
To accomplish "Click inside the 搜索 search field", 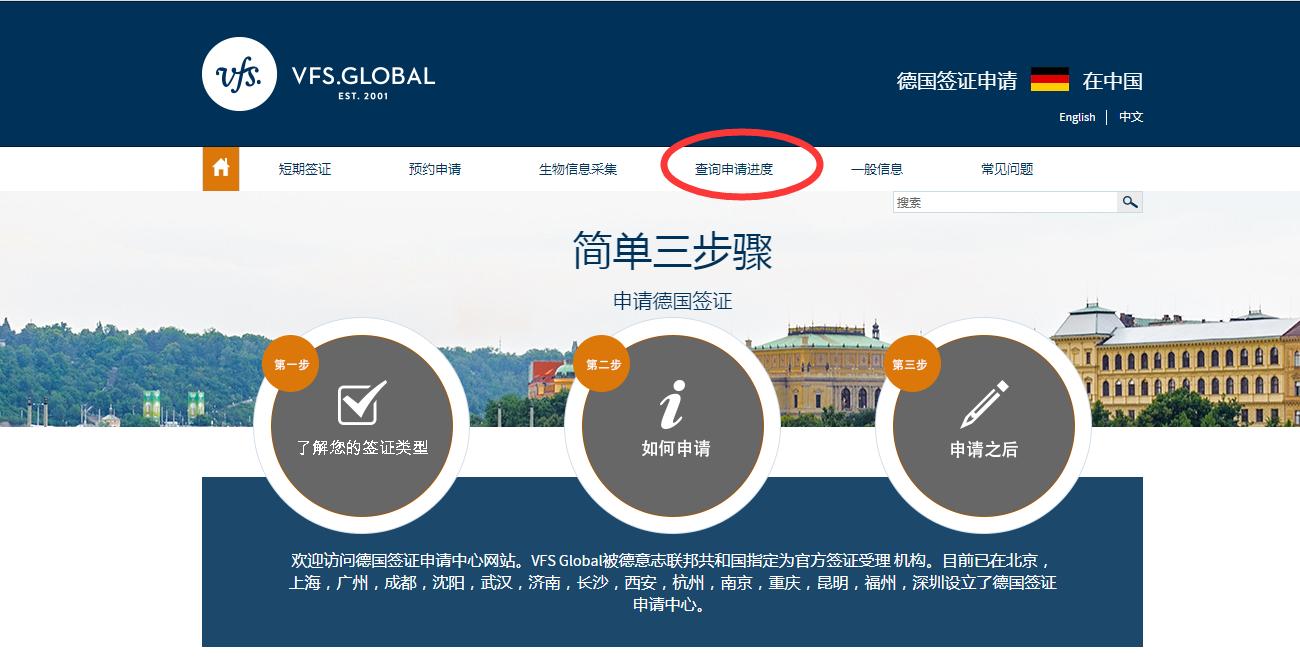I will 1000,202.
